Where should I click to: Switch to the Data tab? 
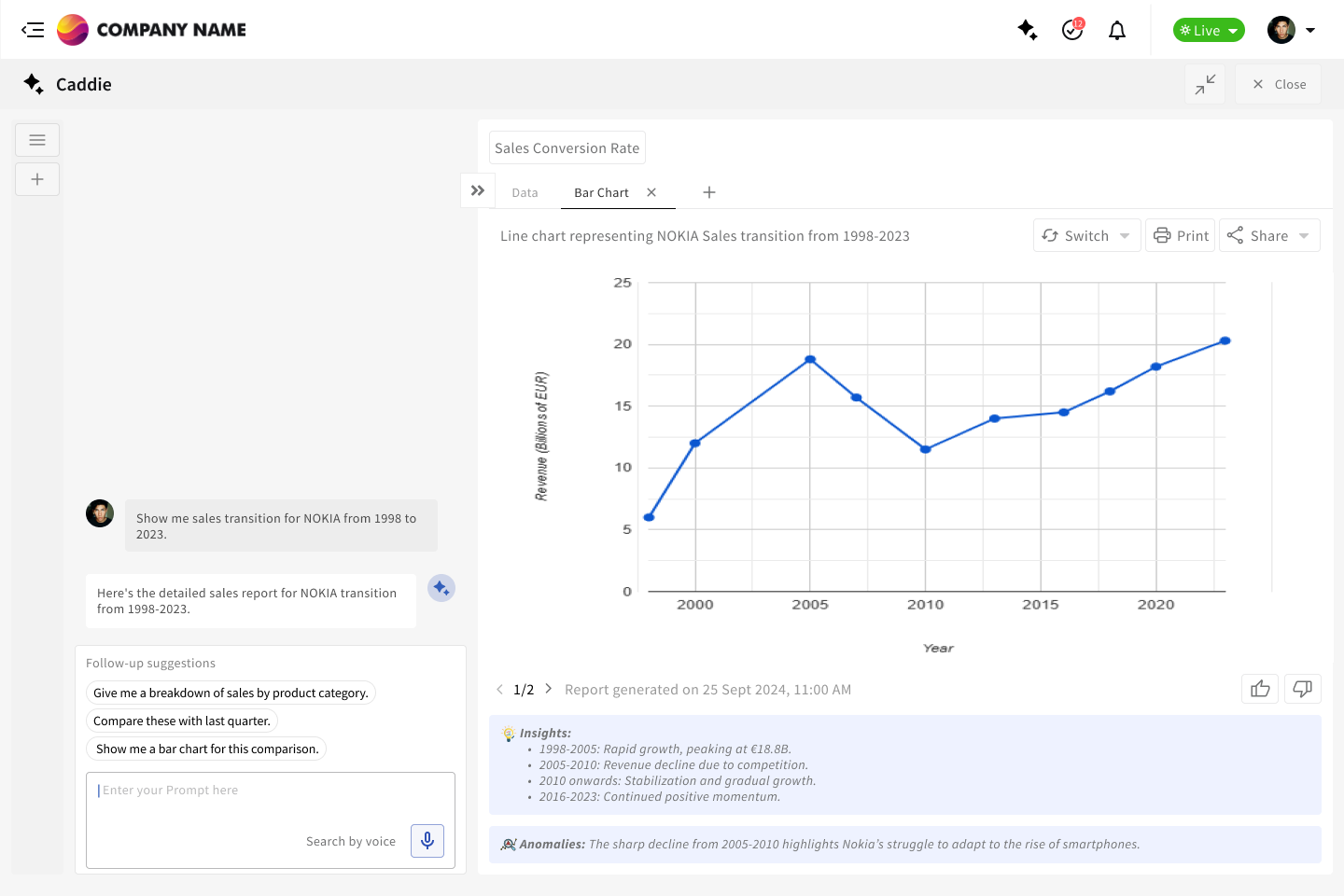525,192
